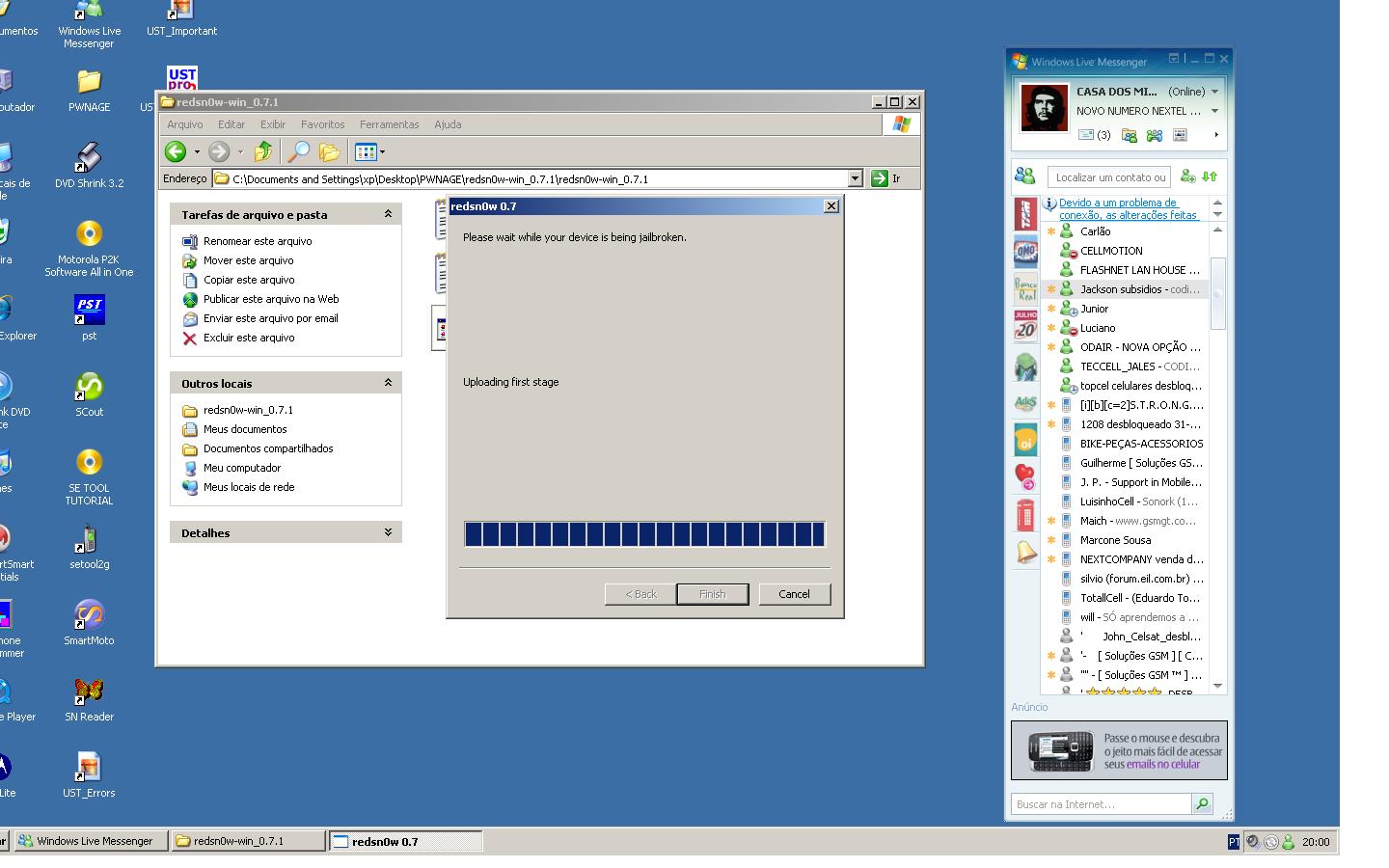Collapse the Outros locais panel
Screen dimensions: 1389x868
coord(388,383)
